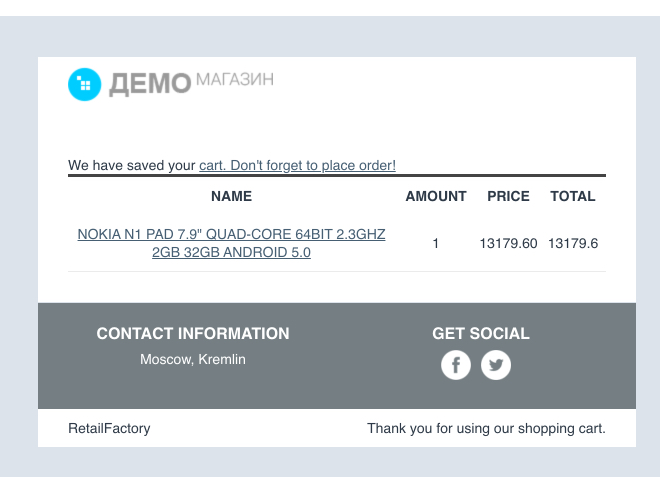Click the RetailFactory footer text

click(109, 428)
